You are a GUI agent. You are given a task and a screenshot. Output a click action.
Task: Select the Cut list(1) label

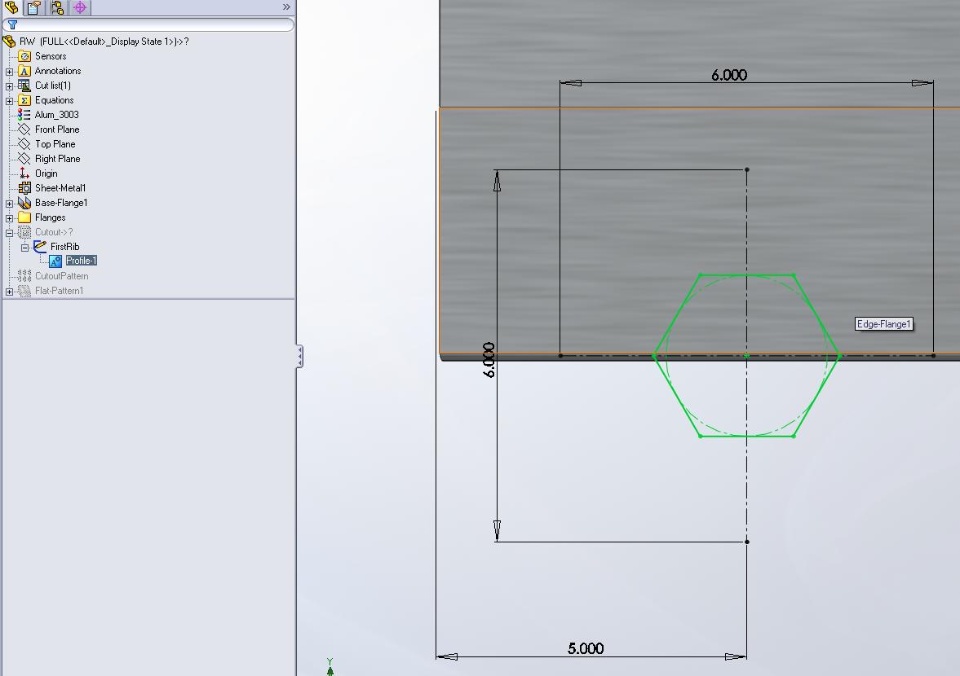[53, 86]
